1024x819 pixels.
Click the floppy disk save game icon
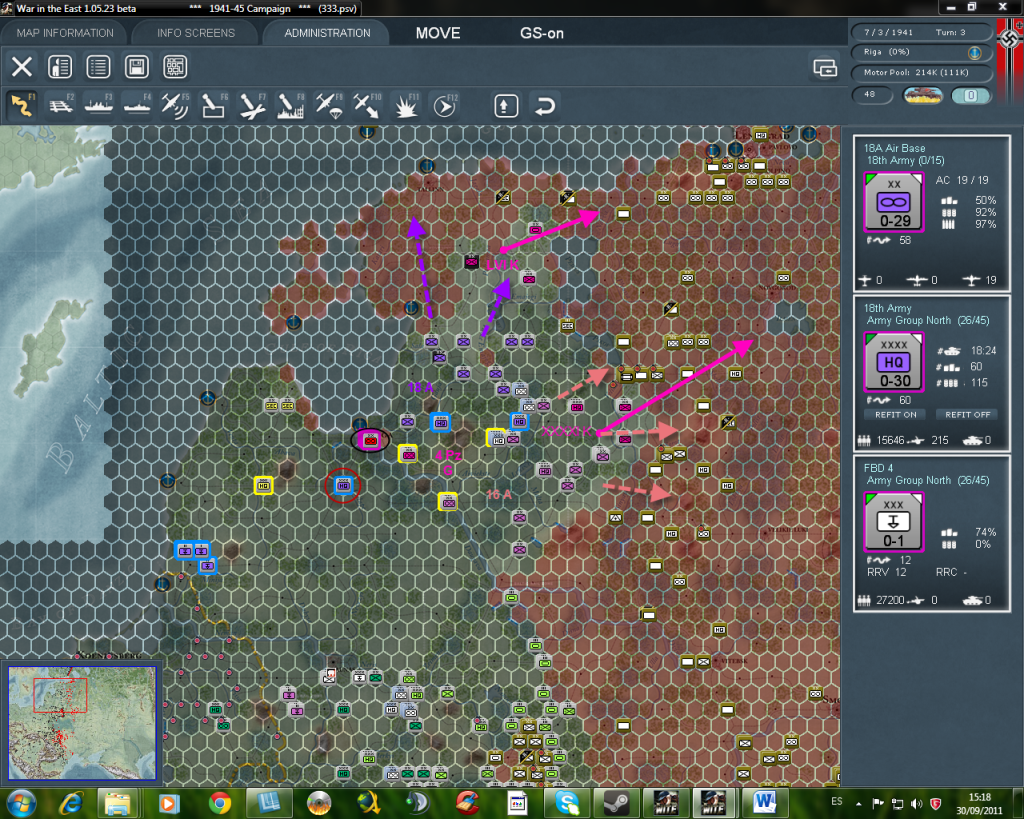pos(136,67)
